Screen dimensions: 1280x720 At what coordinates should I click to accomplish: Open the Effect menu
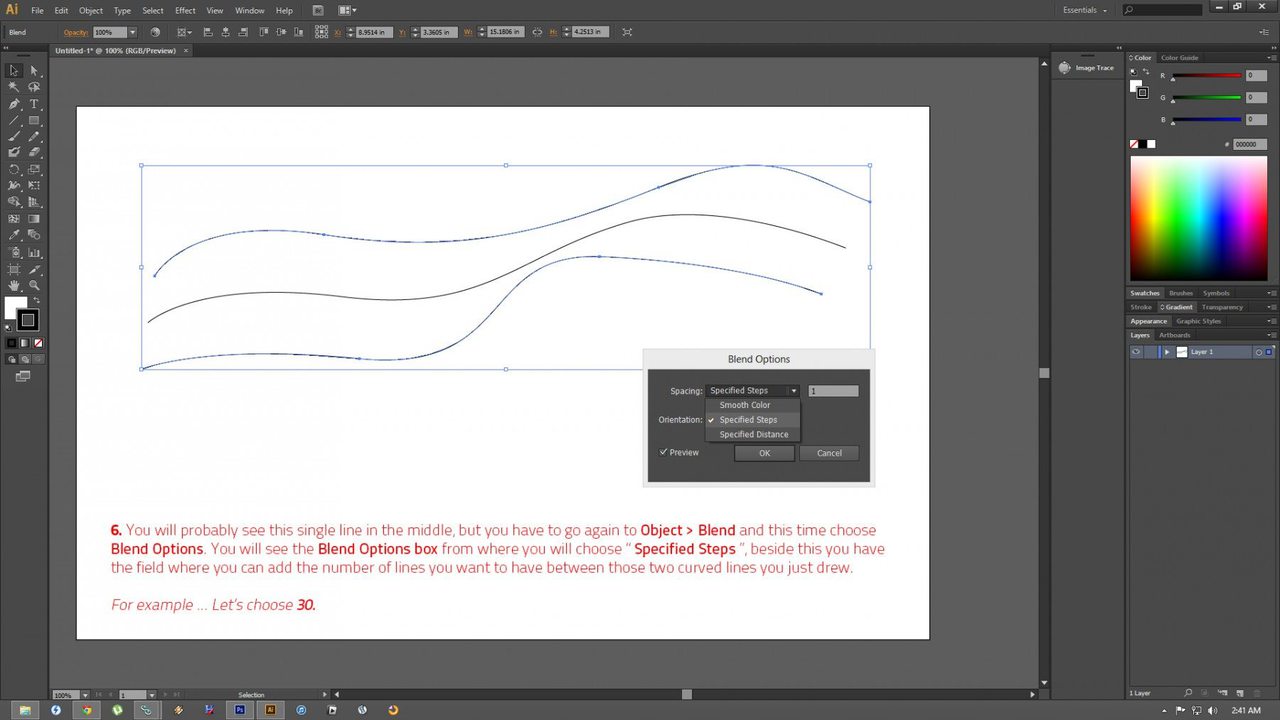pos(185,10)
